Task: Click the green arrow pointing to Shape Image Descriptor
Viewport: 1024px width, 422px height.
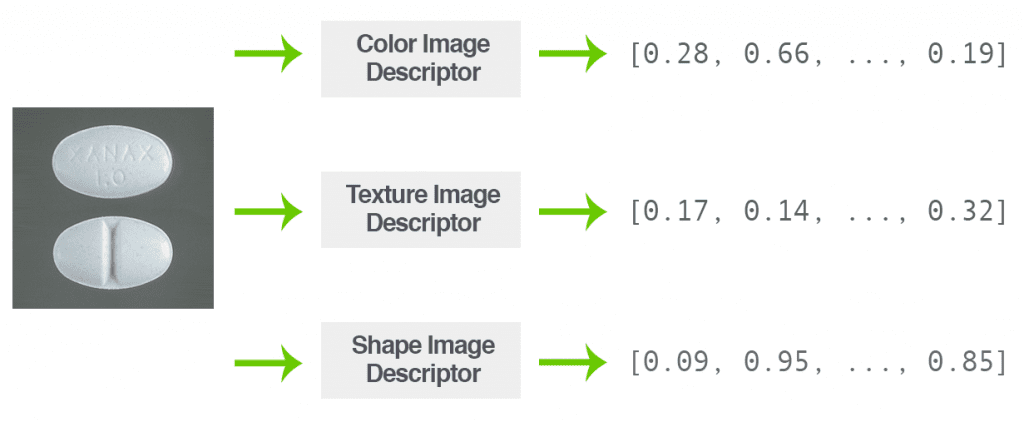Action: coord(268,363)
